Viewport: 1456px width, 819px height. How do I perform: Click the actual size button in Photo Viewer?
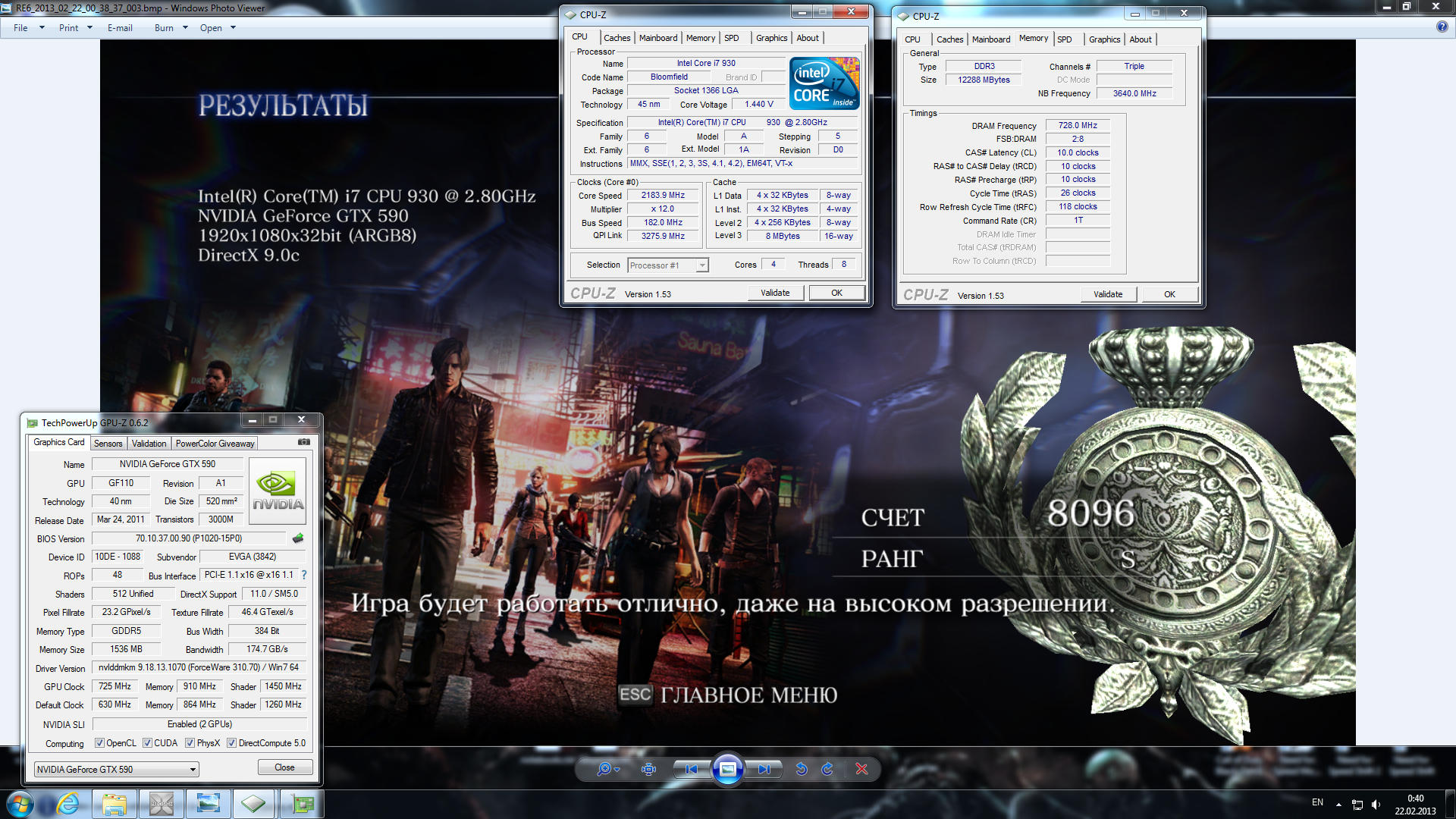(x=648, y=769)
